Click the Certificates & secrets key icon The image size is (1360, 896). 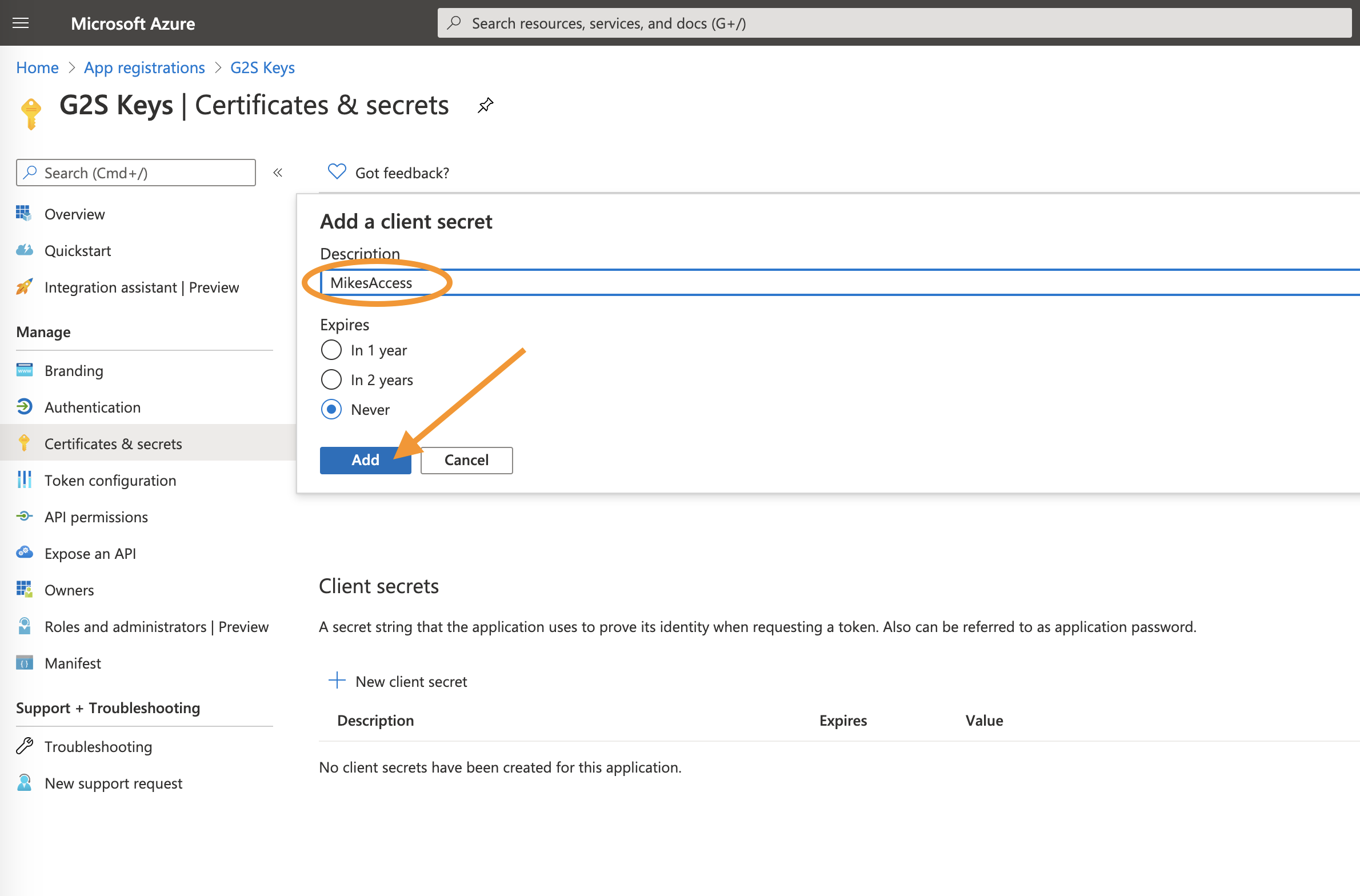(24, 443)
